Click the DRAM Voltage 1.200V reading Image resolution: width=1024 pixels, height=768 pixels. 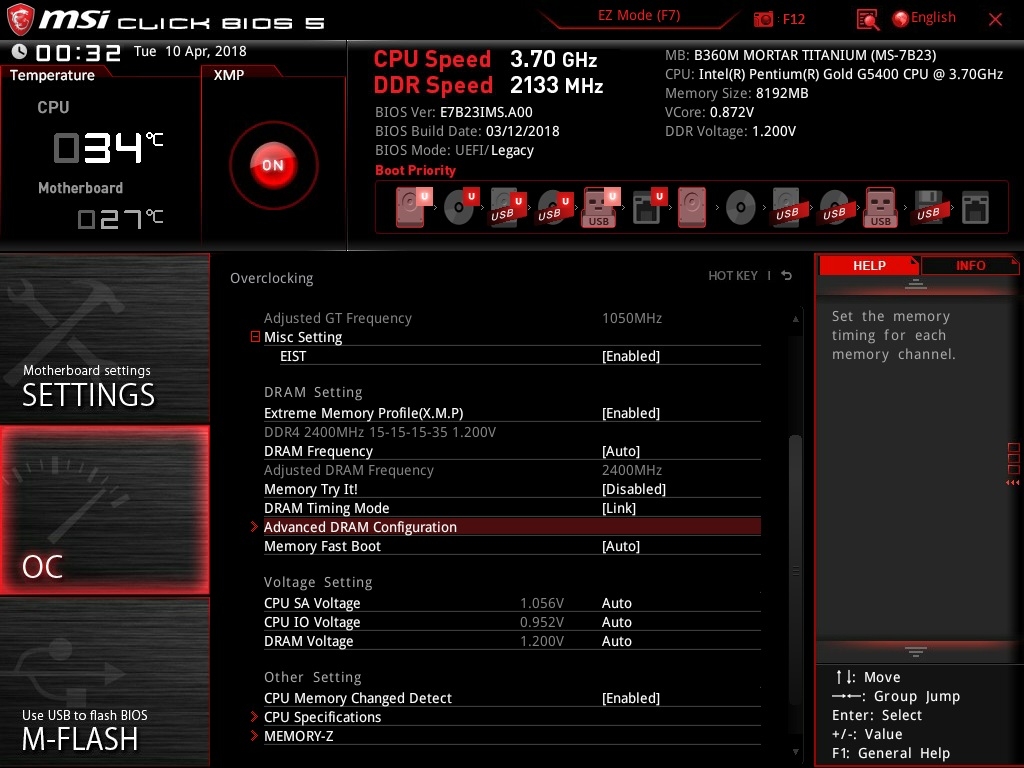pyautogui.click(x=541, y=641)
